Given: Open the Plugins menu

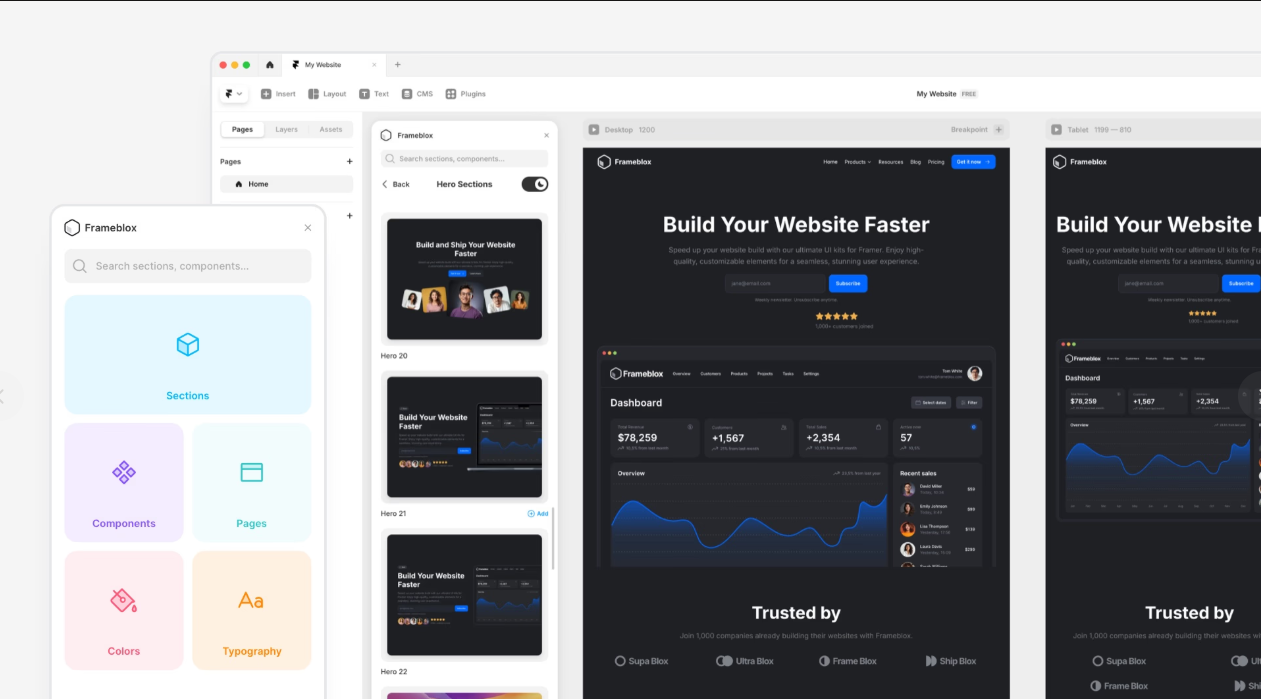Looking at the screenshot, I should click(x=465, y=94).
